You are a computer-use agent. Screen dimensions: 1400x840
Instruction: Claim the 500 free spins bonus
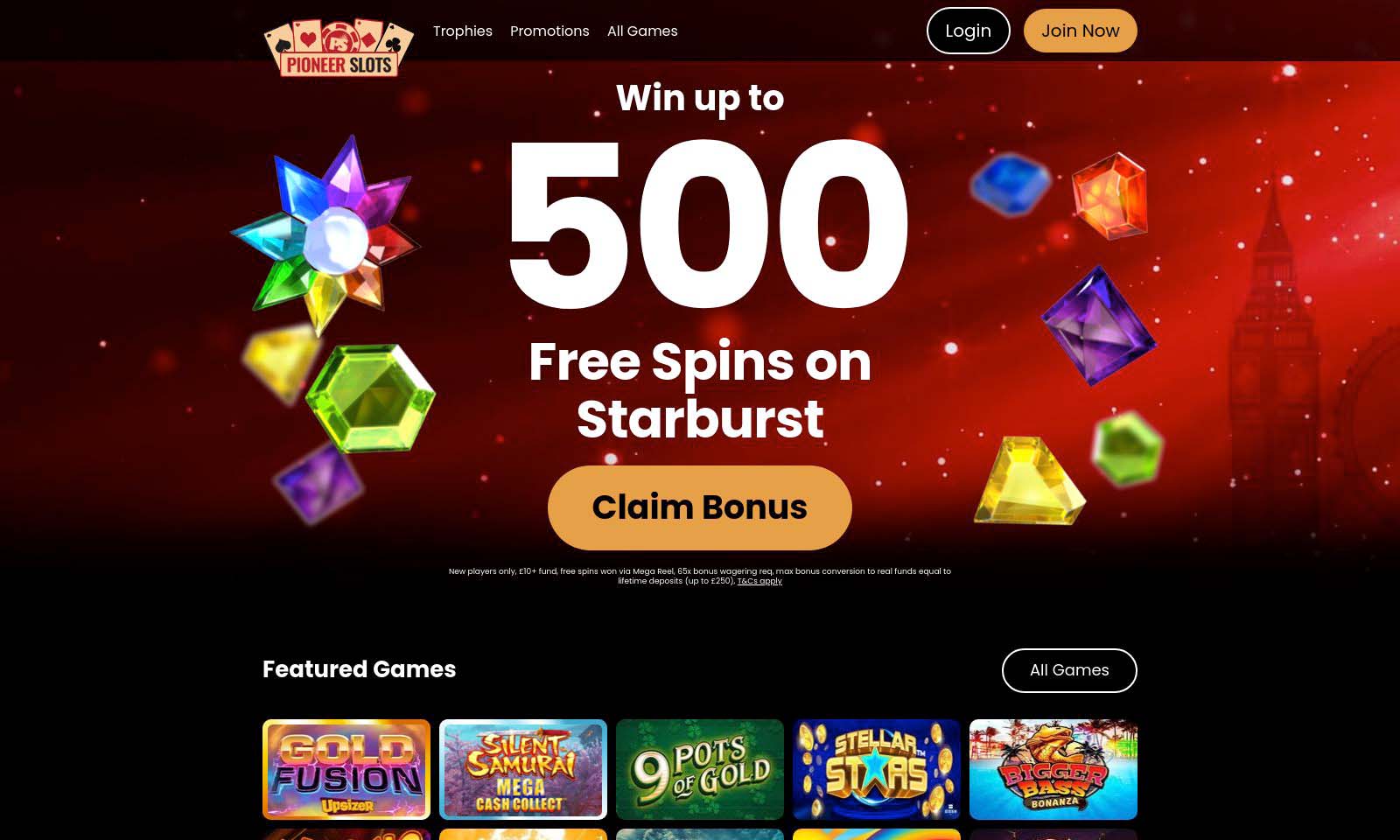700,507
